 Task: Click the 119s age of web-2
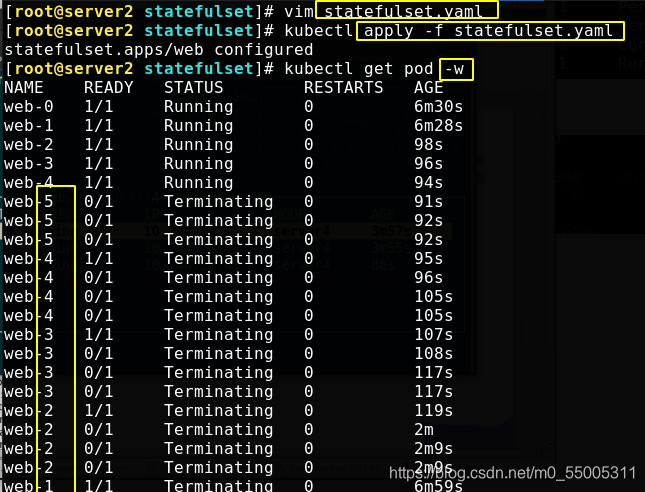click(434, 411)
